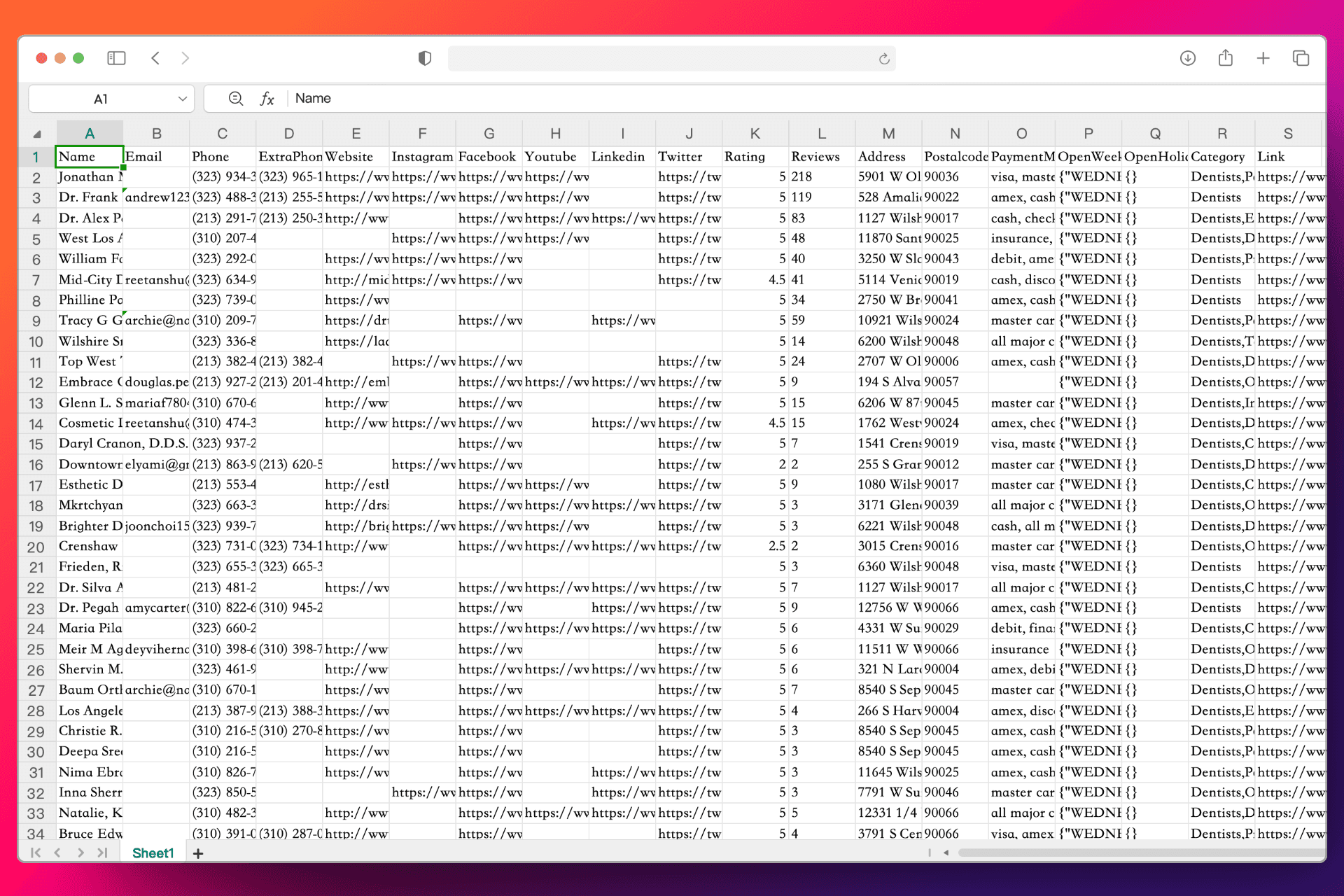Jump to the first sheet arrow

point(35,853)
